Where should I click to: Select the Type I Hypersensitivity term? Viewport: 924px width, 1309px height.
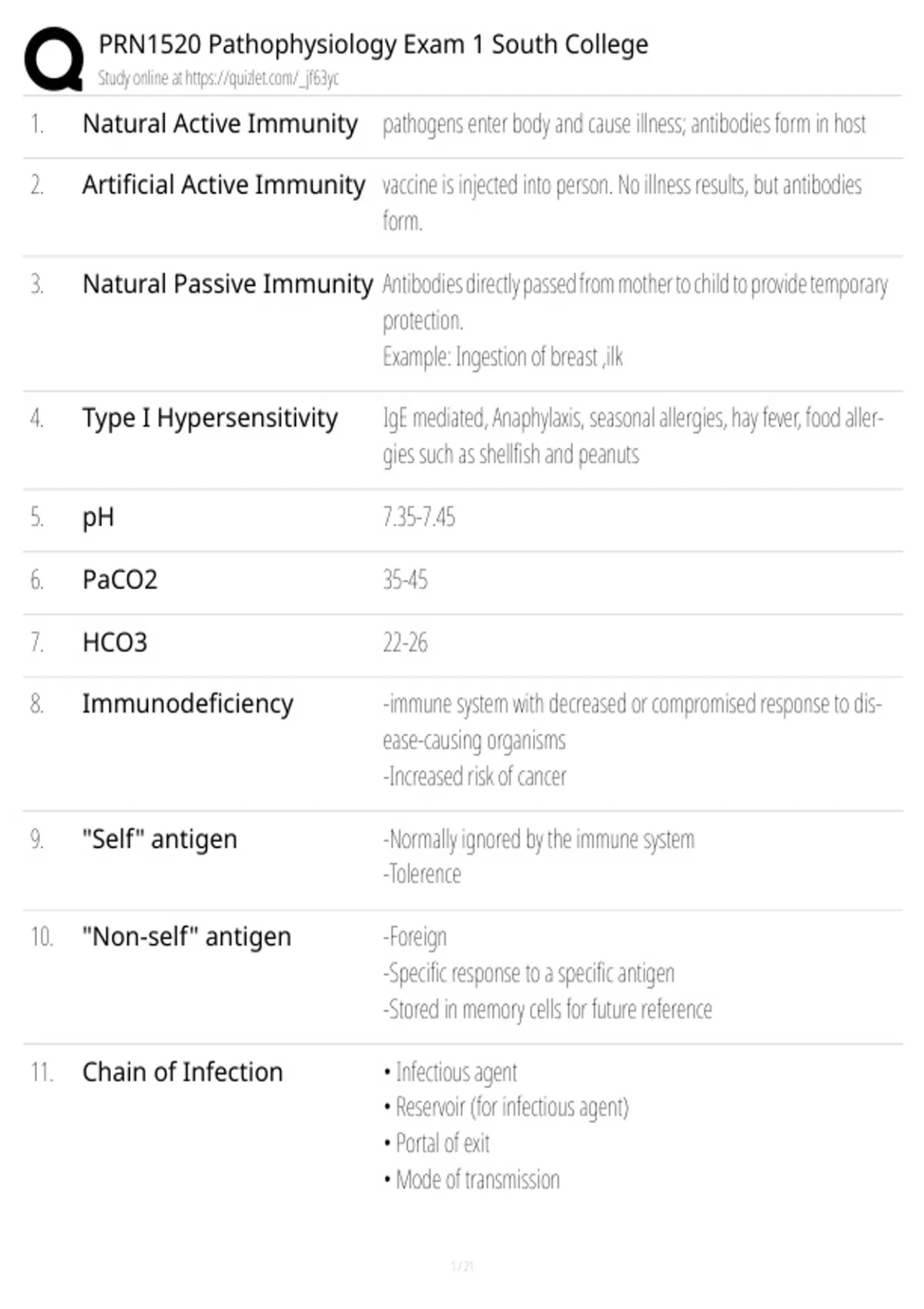(209, 418)
